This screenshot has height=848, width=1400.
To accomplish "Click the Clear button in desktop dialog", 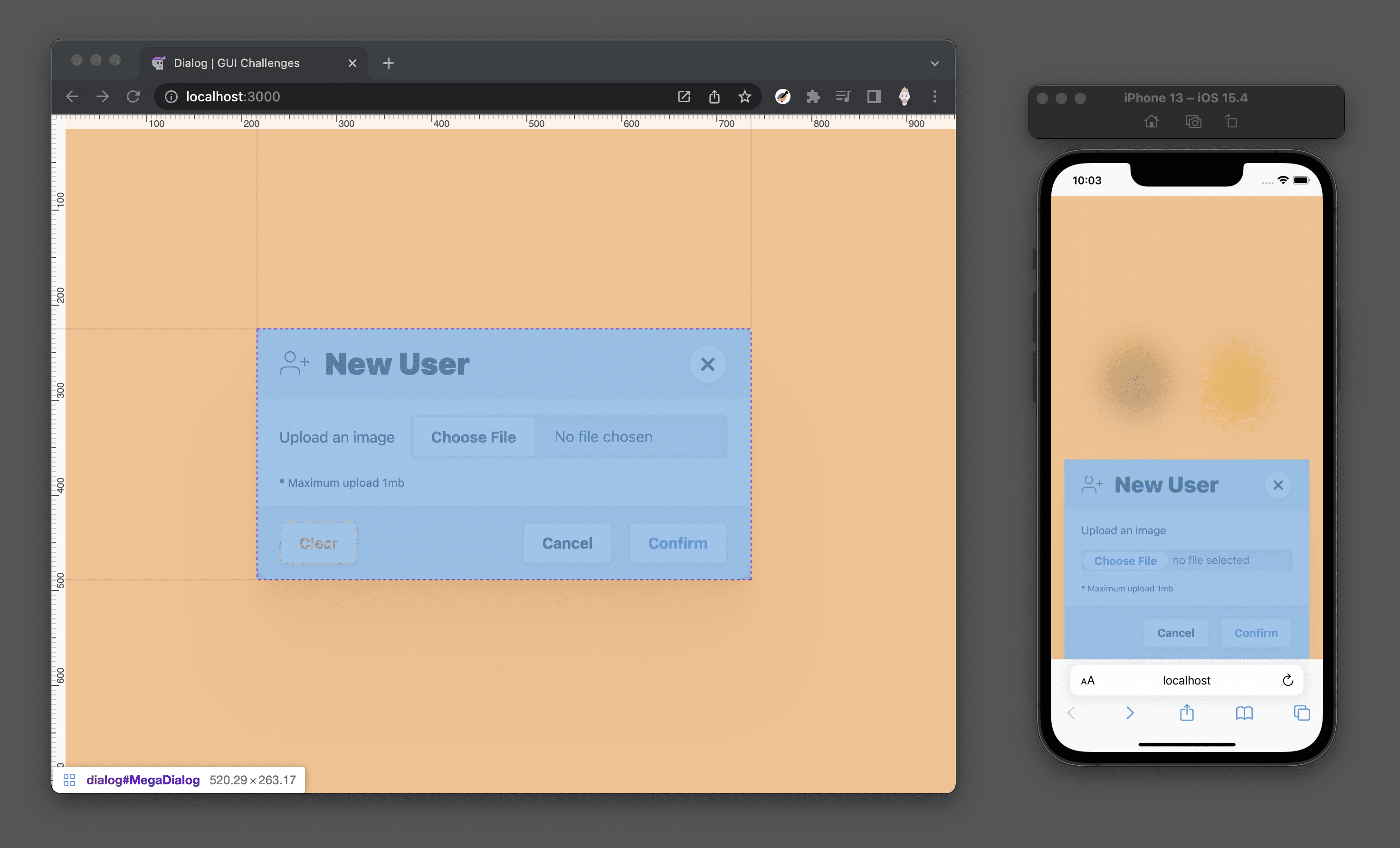I will 318,543.
